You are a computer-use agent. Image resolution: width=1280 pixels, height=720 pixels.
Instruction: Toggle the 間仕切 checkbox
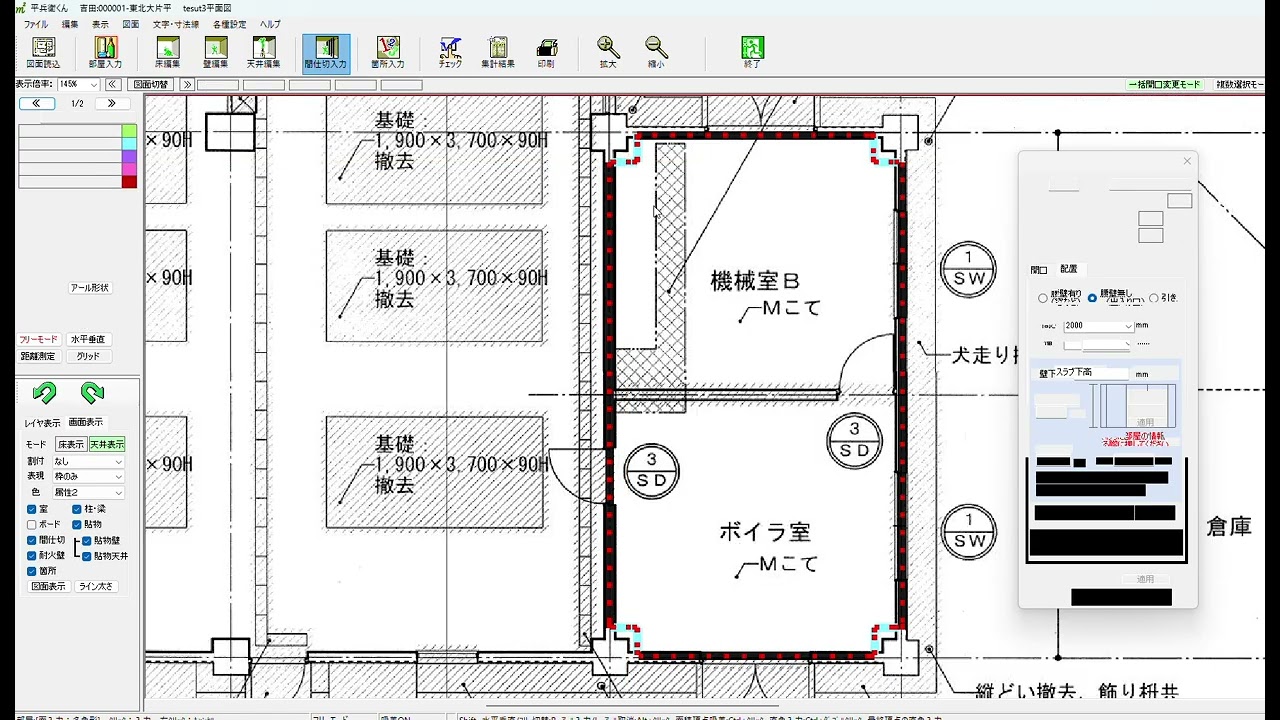32,540
